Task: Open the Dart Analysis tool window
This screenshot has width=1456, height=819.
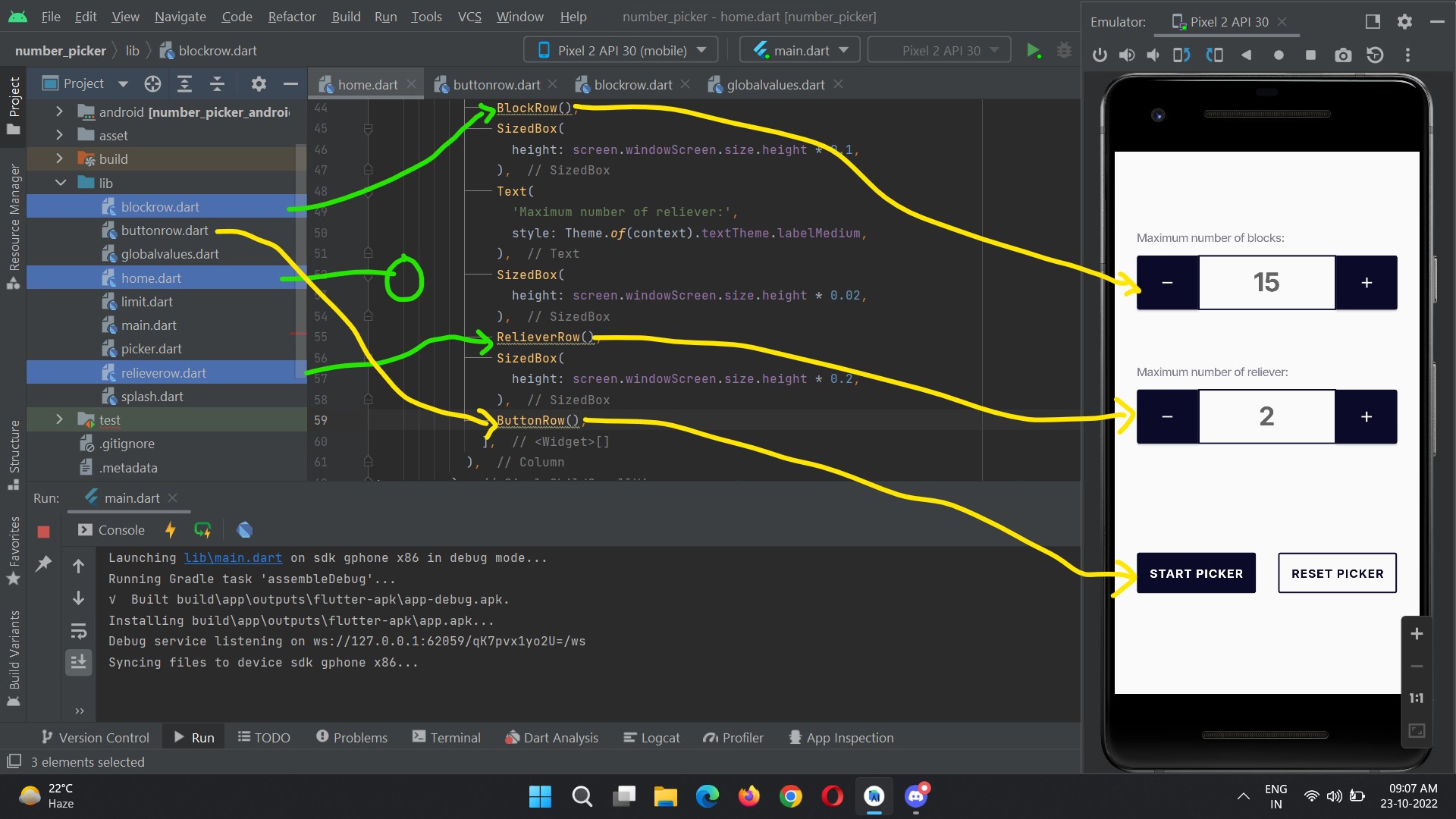Action: [x=551, y=737]
